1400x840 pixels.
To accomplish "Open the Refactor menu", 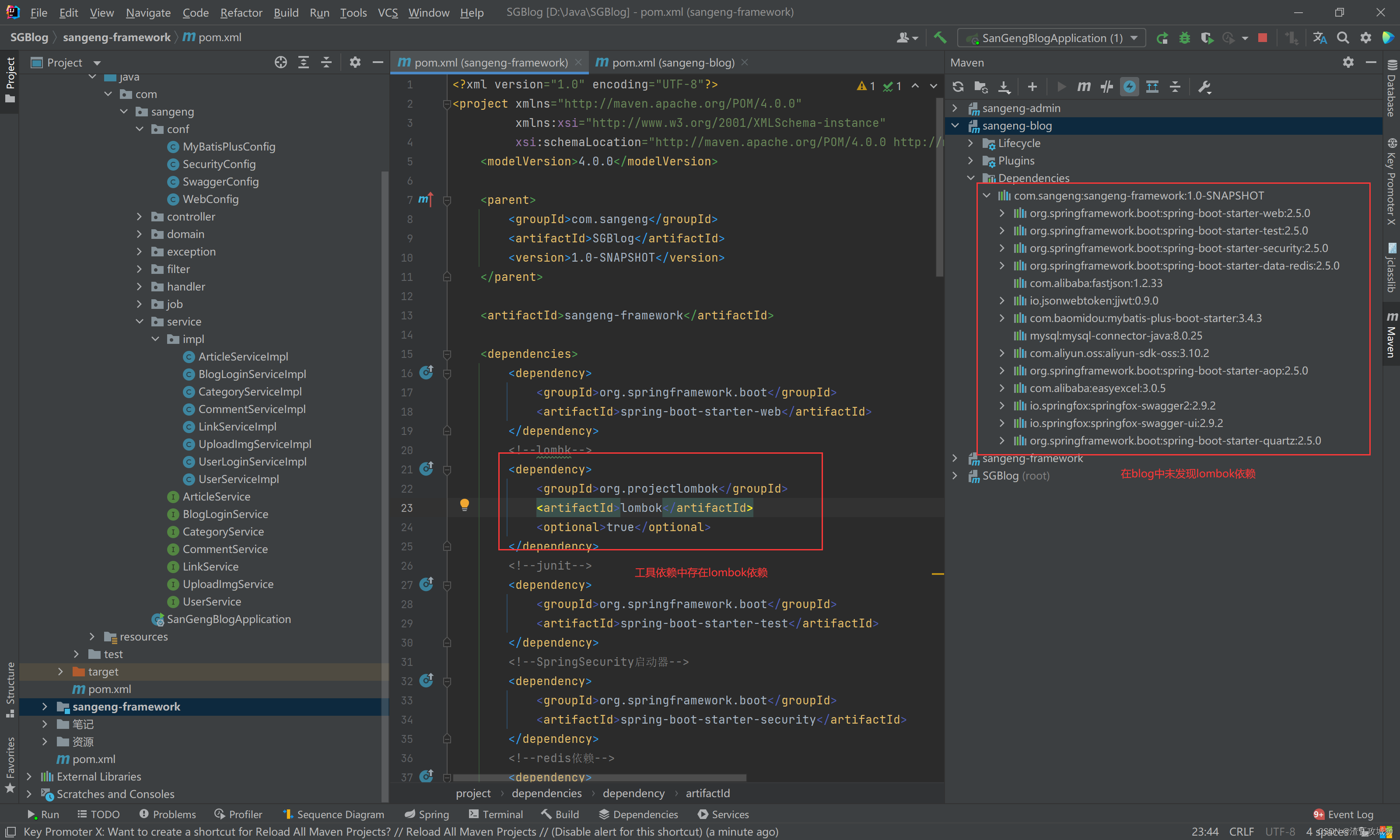I will coord(241,12).
